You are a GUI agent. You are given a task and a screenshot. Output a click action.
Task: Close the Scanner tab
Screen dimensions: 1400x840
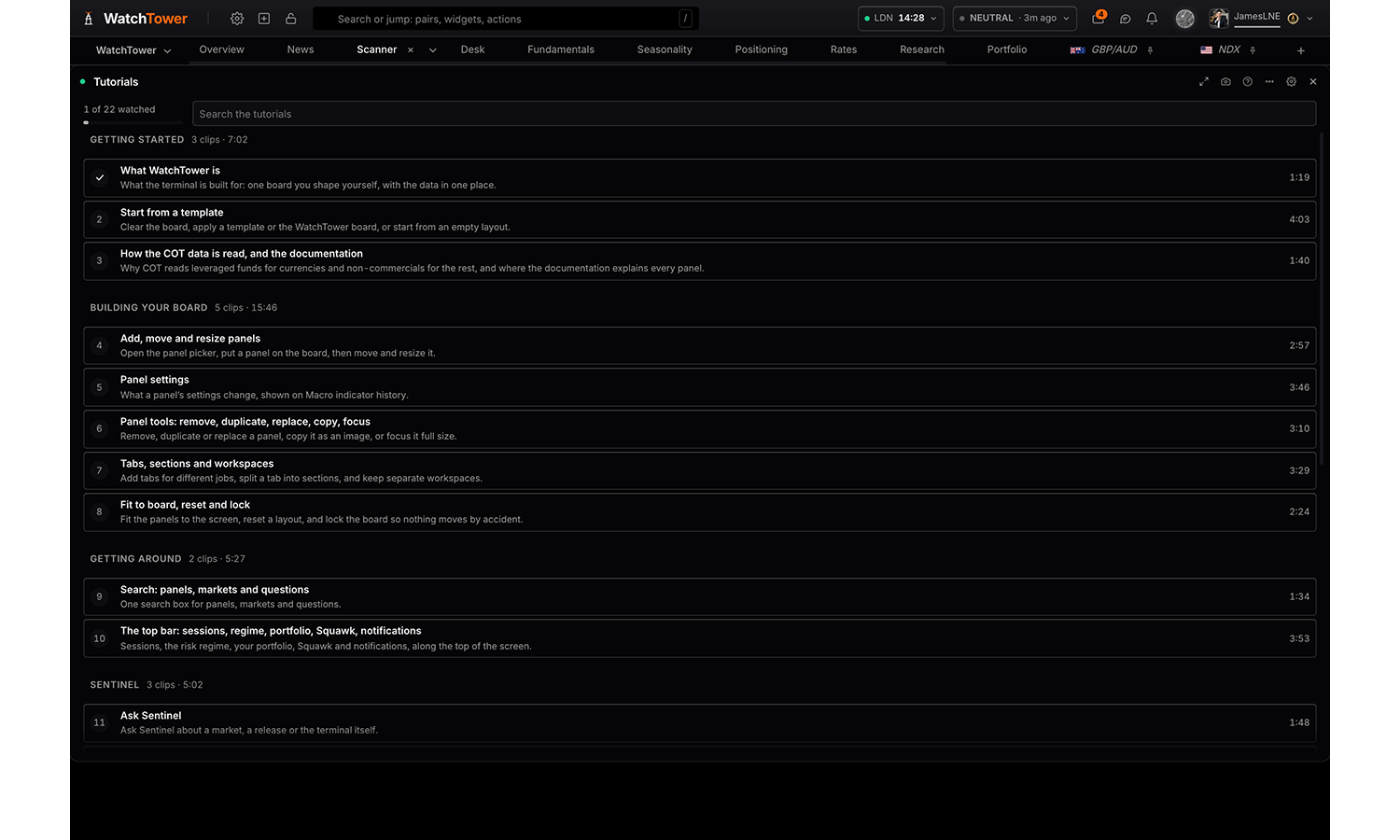pyautogui.click(x=411, y=50)
